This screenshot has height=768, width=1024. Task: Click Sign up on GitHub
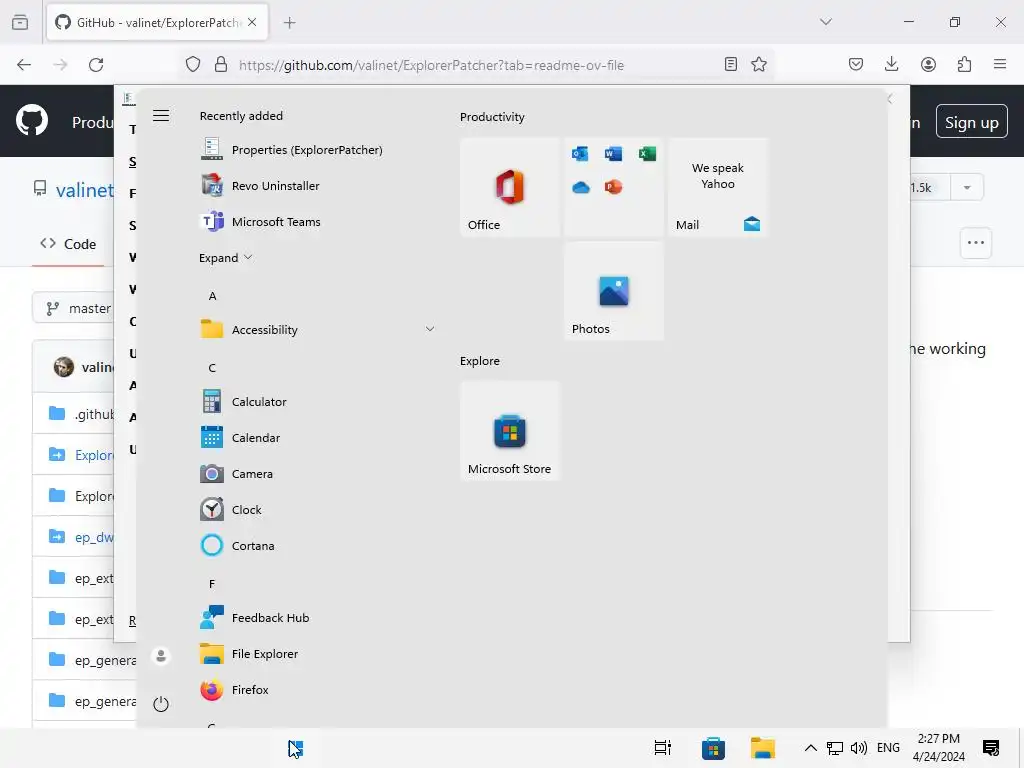click(x=971, y=122)
